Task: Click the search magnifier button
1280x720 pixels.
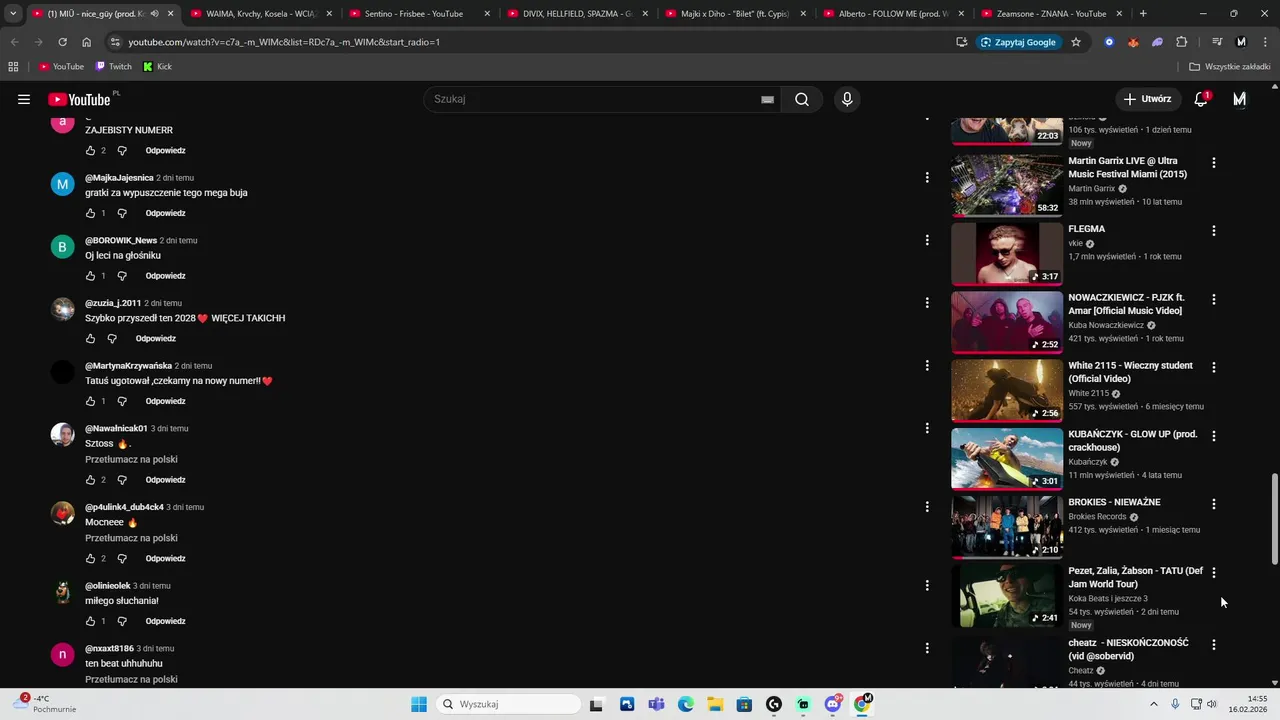Action: 802,99
